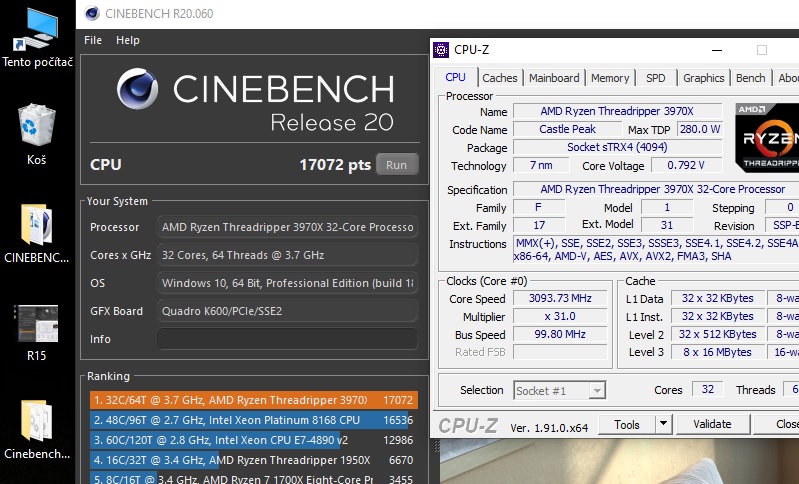This screenshot has height=484, width=799.
Task: Click the Processor field in Your System
Action: [287, 227]
